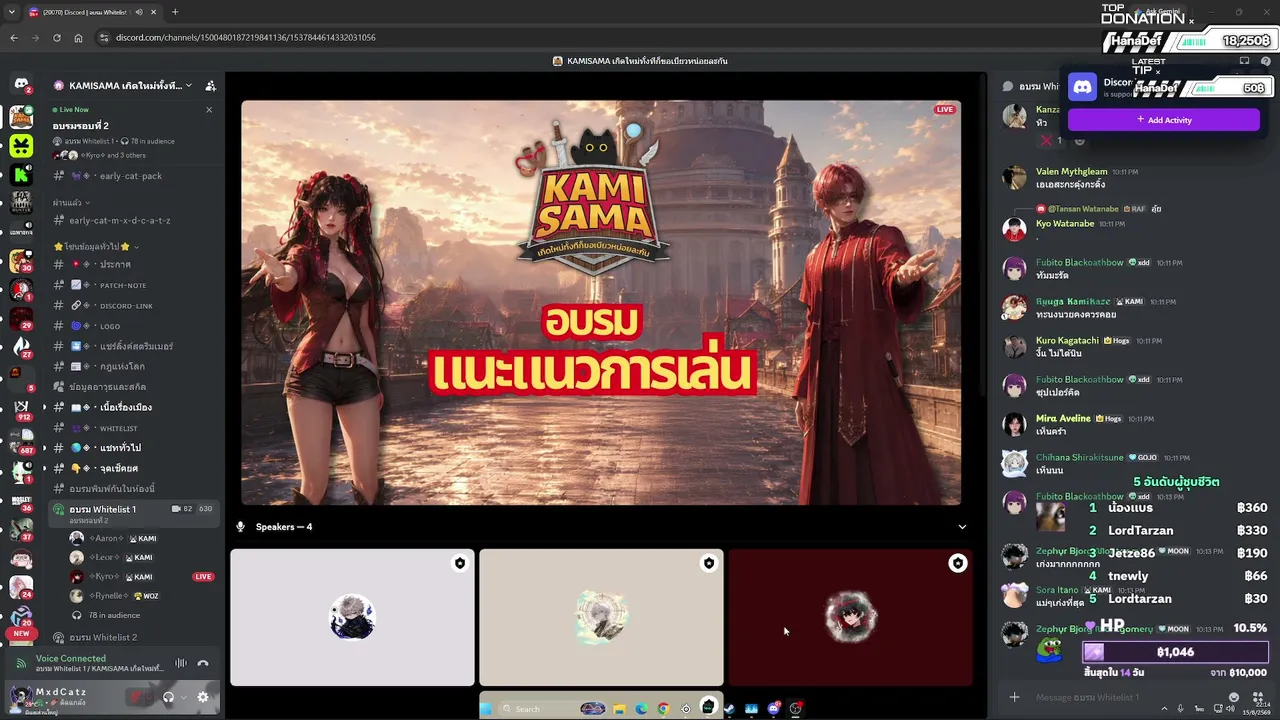Select the white-haired speaker tile

tap(352, 617)
